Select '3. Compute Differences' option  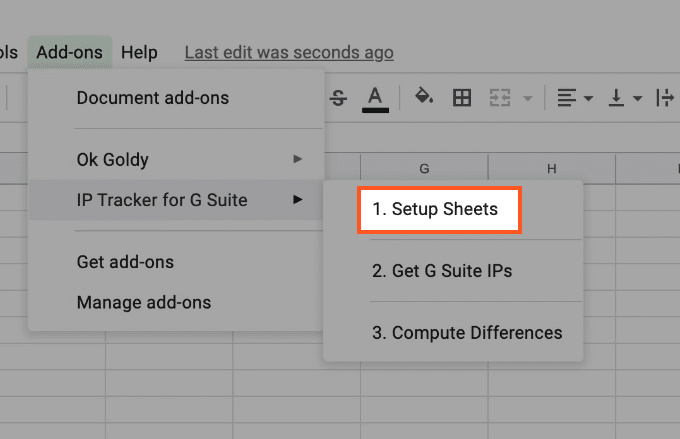coord(453,333)
